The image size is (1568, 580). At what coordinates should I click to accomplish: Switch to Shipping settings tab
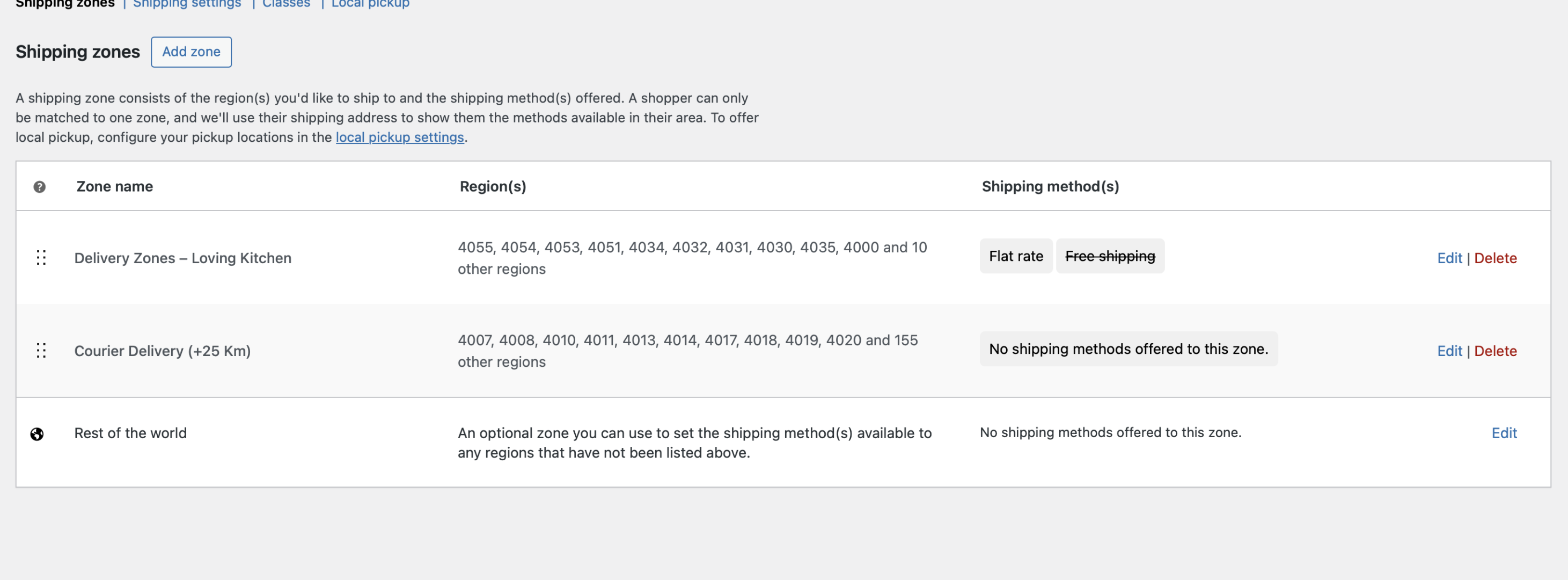pos(187,4)
